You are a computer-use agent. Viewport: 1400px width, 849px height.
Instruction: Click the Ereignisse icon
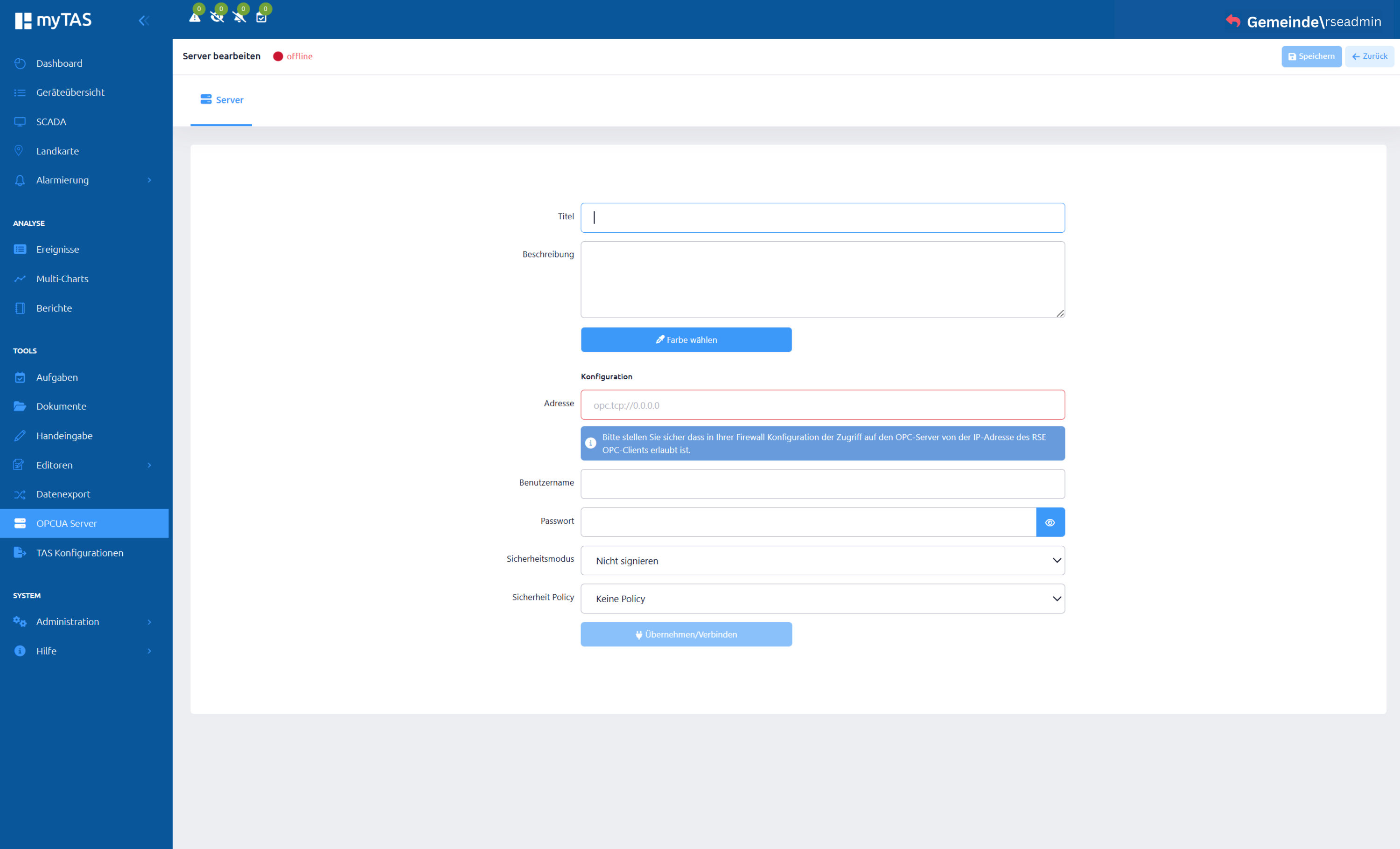pyautogui.click(x=20, y=249)
